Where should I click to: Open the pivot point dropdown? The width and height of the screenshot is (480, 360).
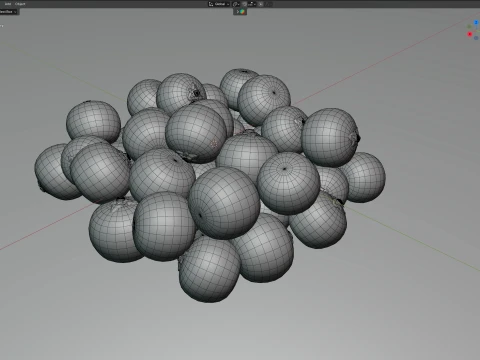click(x=236, y=4)
